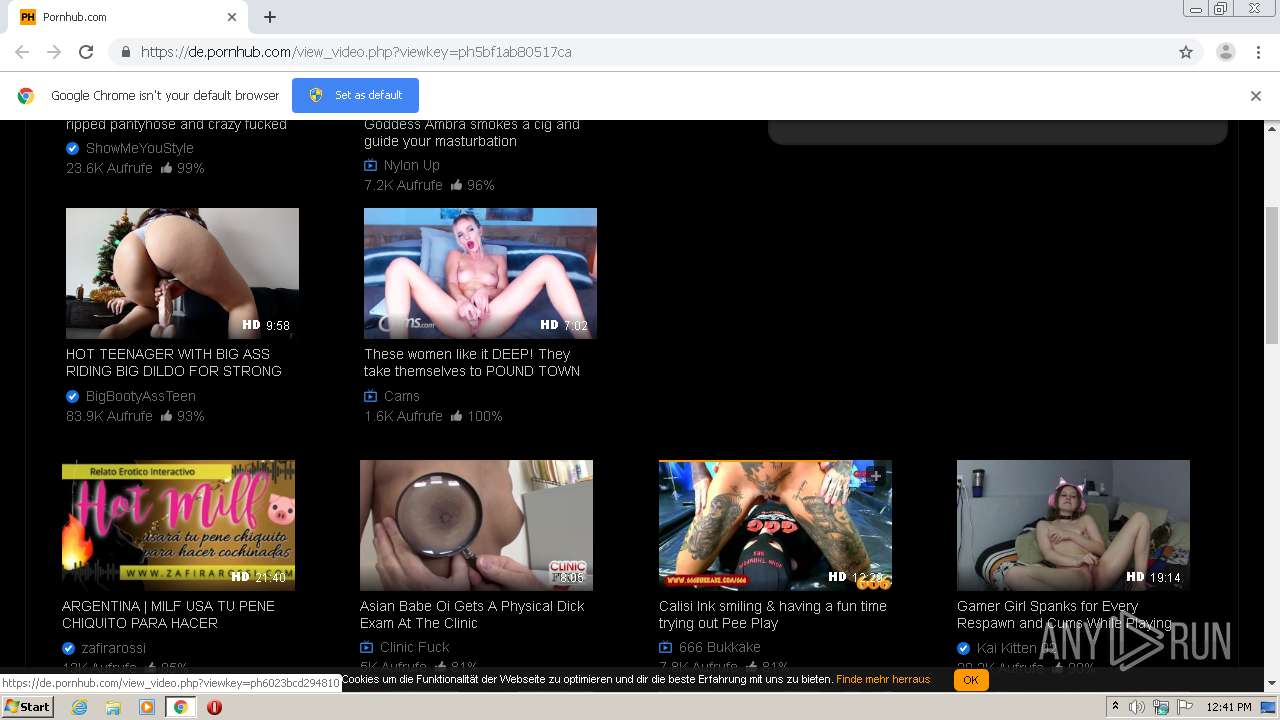Open the Windows Start menu

[x=27, y=707]
